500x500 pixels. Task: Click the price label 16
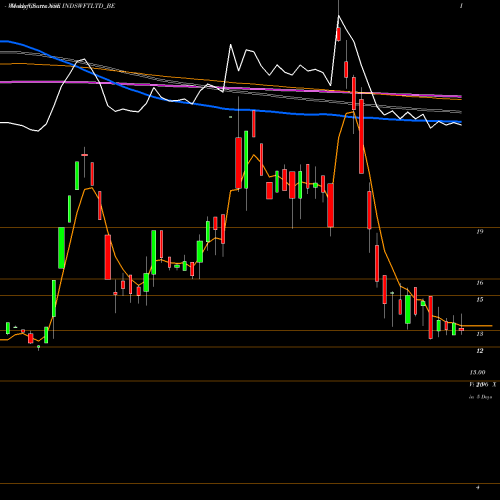(x=479, y=283)
